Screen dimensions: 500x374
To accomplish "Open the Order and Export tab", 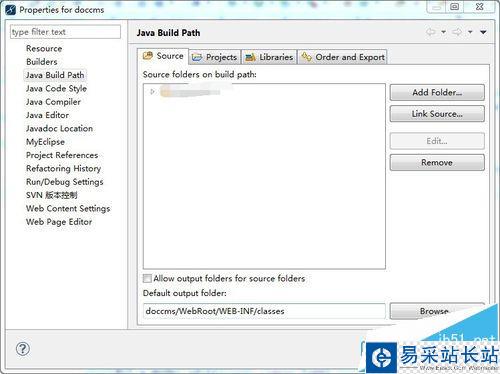I will (342, 57).
